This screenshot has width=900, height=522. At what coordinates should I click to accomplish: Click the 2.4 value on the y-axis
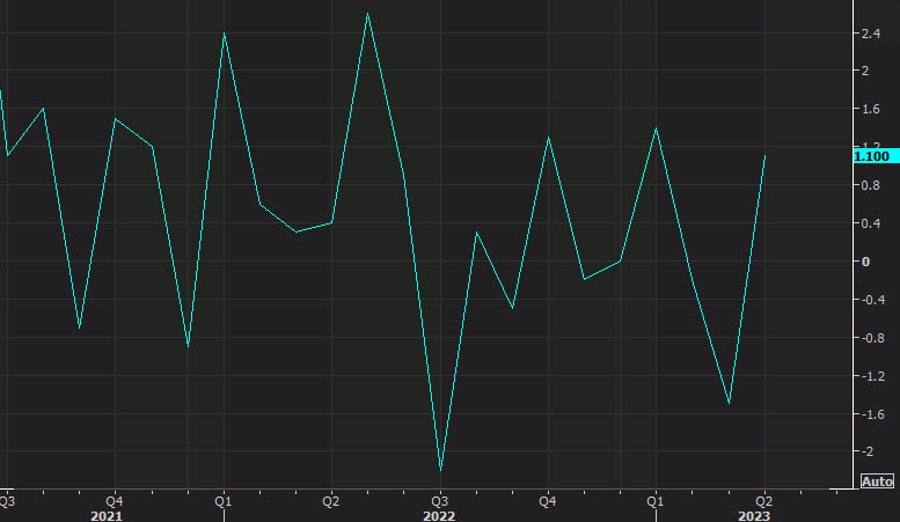pyautogui.click(x=871, y=33)
